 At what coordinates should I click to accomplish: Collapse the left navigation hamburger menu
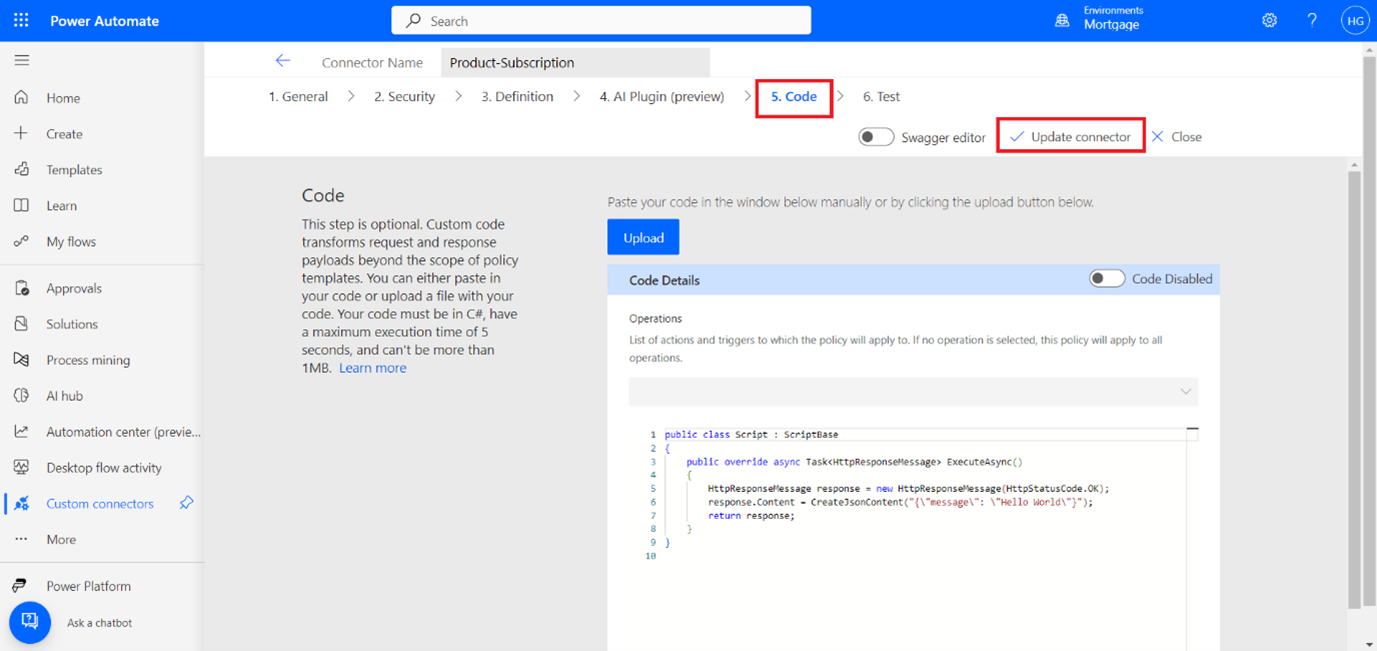(x=21, y=60)
